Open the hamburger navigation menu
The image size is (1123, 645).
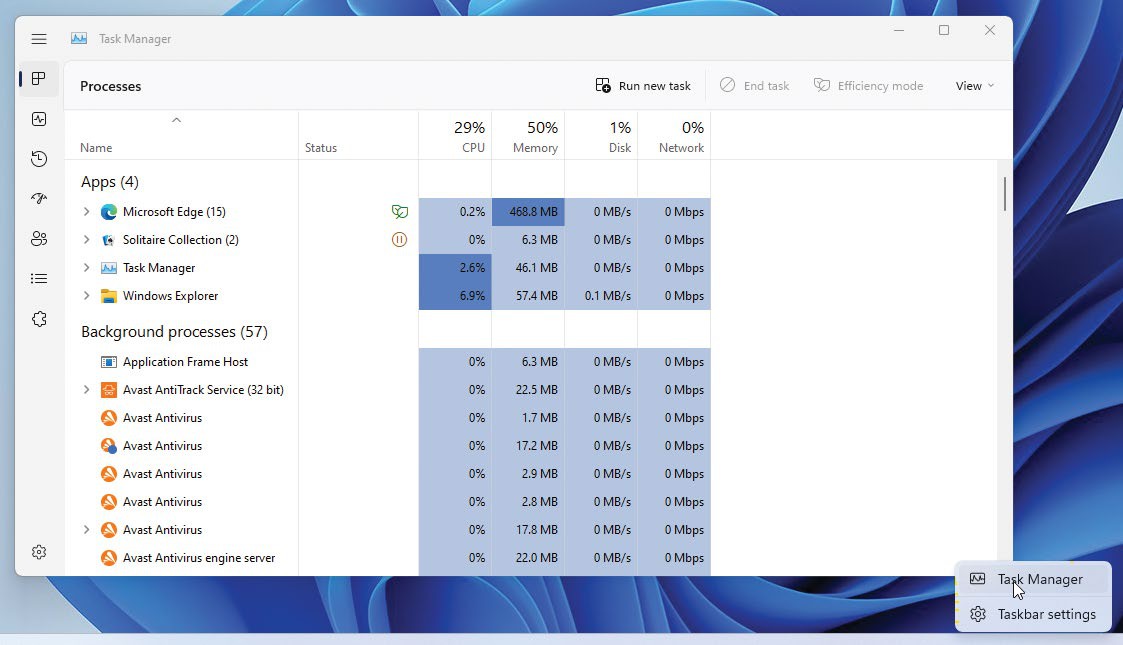39,39
